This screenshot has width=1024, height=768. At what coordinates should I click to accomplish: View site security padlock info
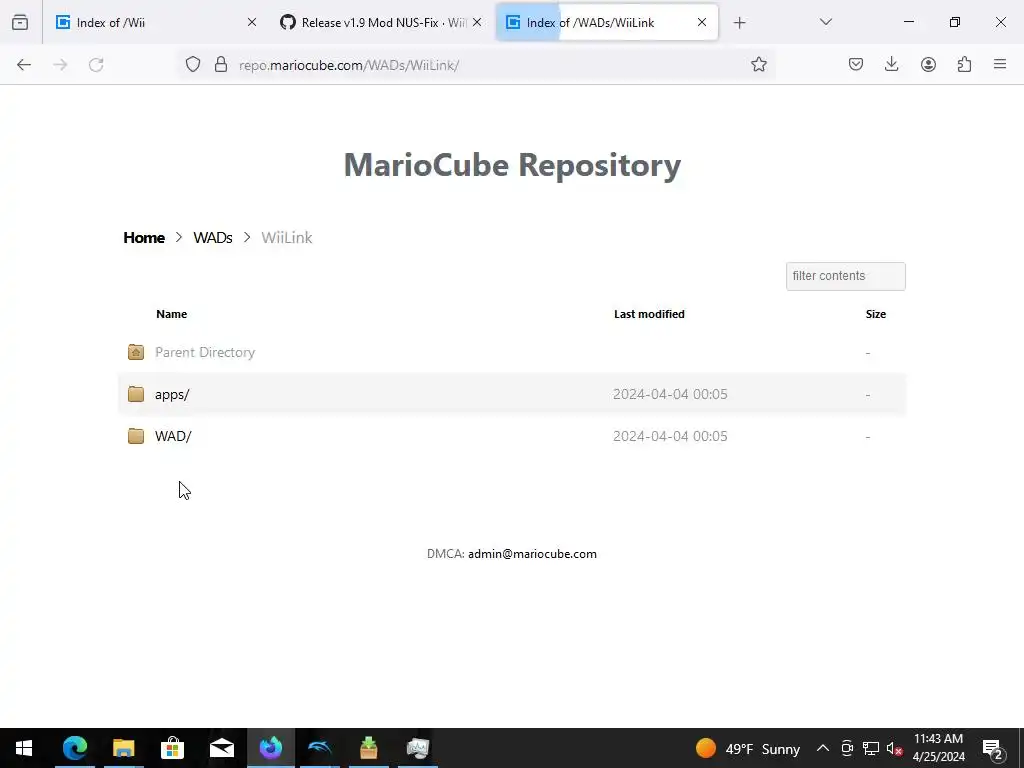pyautogui.click(x=221, y=64)
